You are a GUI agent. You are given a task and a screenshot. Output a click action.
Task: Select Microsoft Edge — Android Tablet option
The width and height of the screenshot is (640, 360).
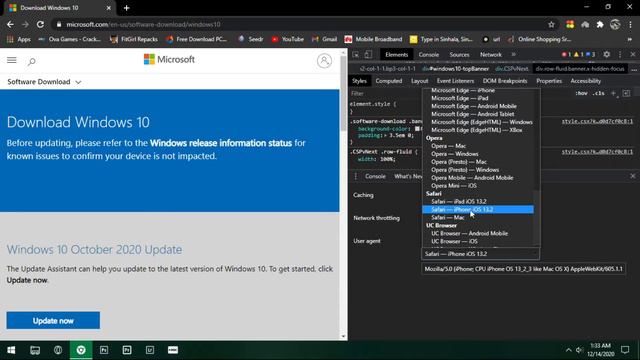tap(478, 114)
